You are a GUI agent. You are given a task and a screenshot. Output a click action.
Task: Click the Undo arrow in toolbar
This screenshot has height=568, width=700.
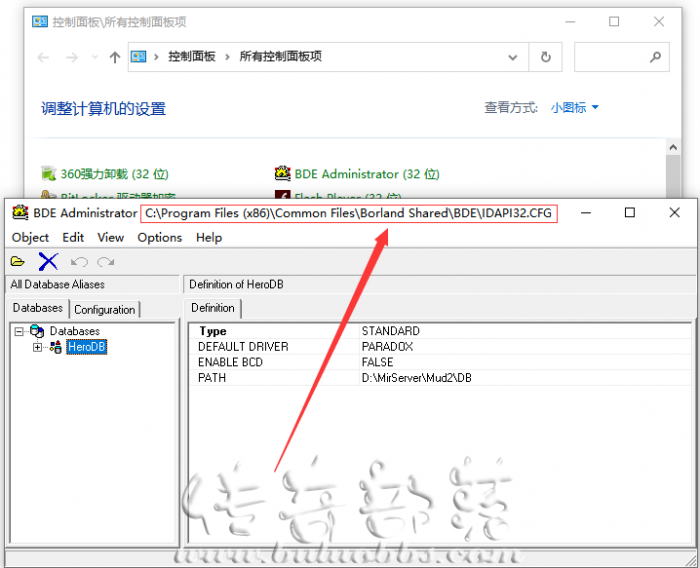tap(80, 262)
